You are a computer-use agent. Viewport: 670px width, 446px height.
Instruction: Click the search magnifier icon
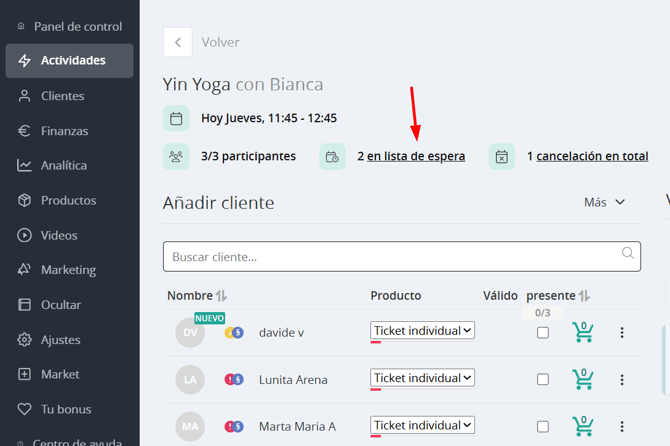tap(627, 253)
